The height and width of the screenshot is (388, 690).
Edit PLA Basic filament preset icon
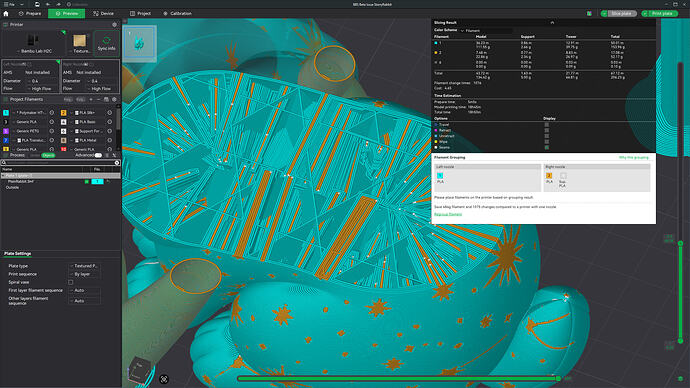point(110,122)
